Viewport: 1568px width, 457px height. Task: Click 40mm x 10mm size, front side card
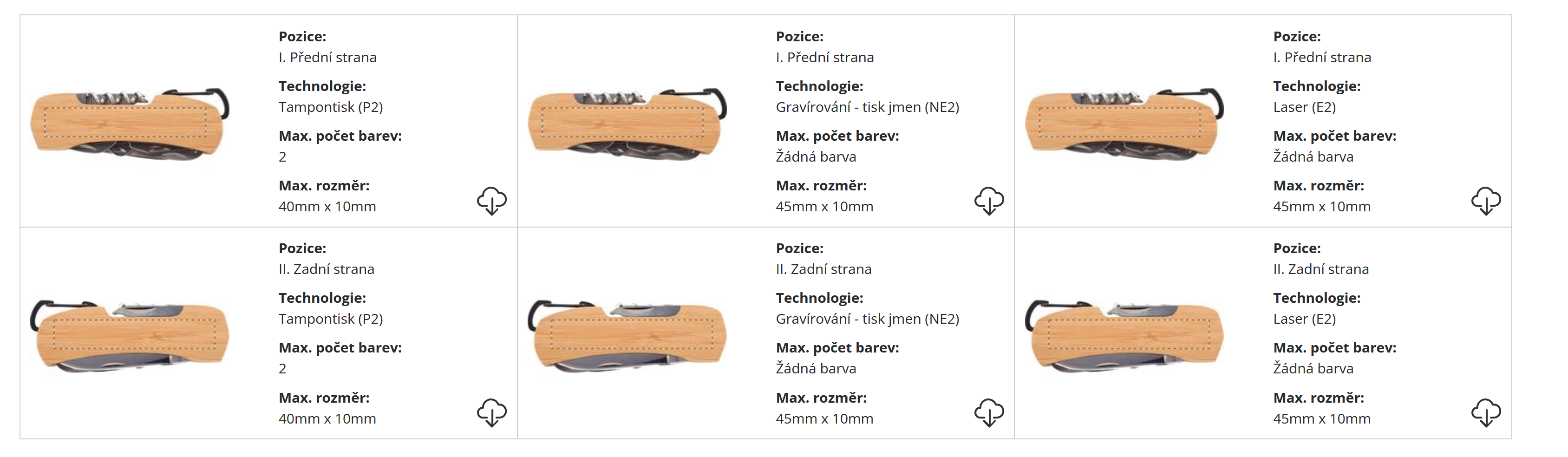(327, 207)
